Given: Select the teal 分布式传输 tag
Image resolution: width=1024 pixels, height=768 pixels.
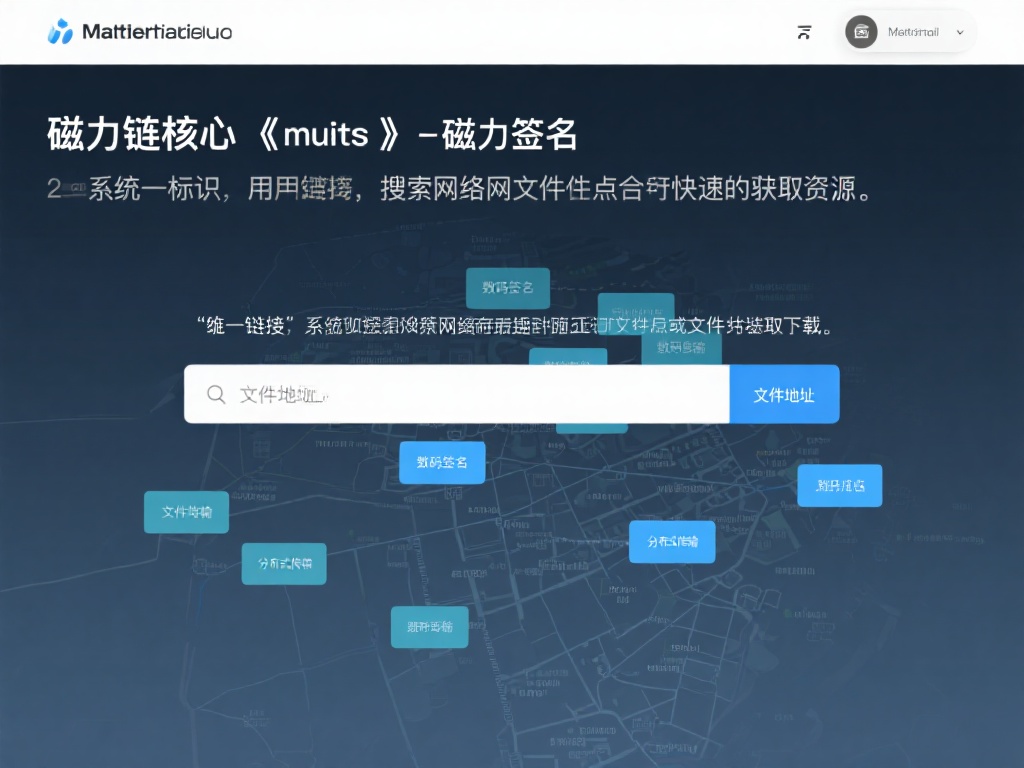Looking at the screenshot, I should (284, 564).
